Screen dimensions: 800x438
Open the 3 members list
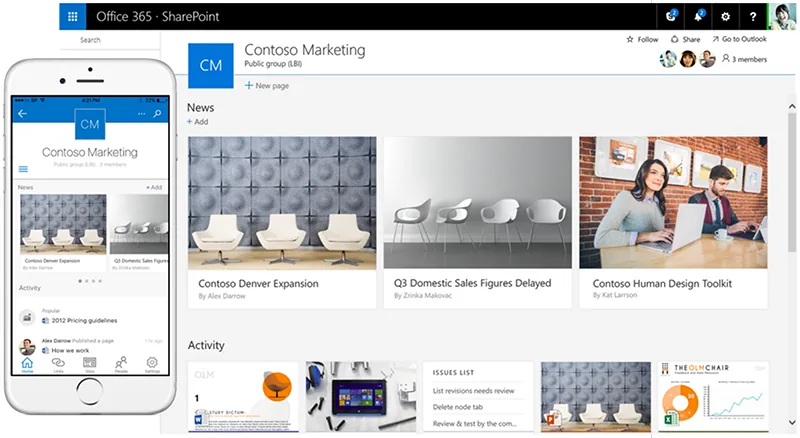click(x=744, y=59)
